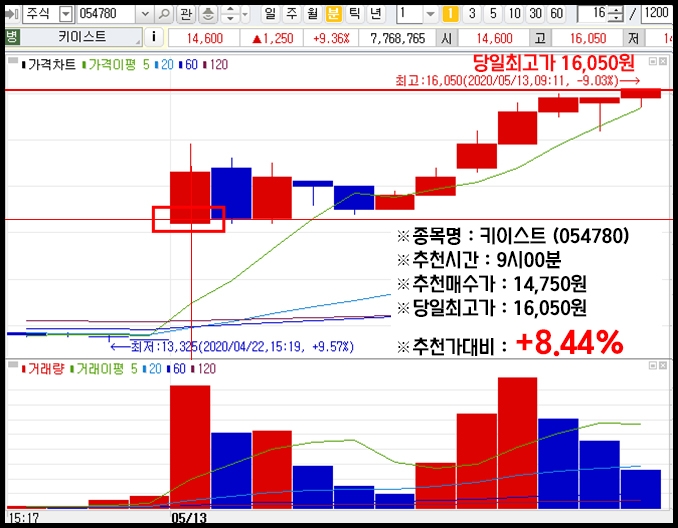Open the small dropdown after the arrow stepper

click(x=245, y=14)
